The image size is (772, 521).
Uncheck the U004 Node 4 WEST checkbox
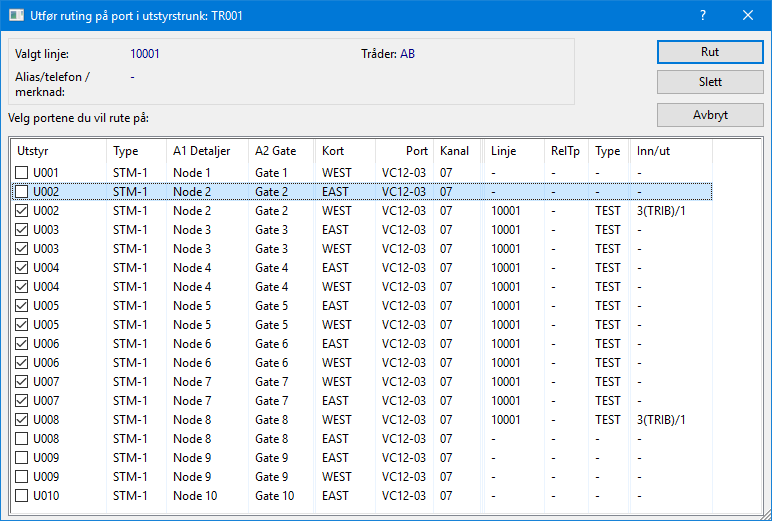(22, 287)
